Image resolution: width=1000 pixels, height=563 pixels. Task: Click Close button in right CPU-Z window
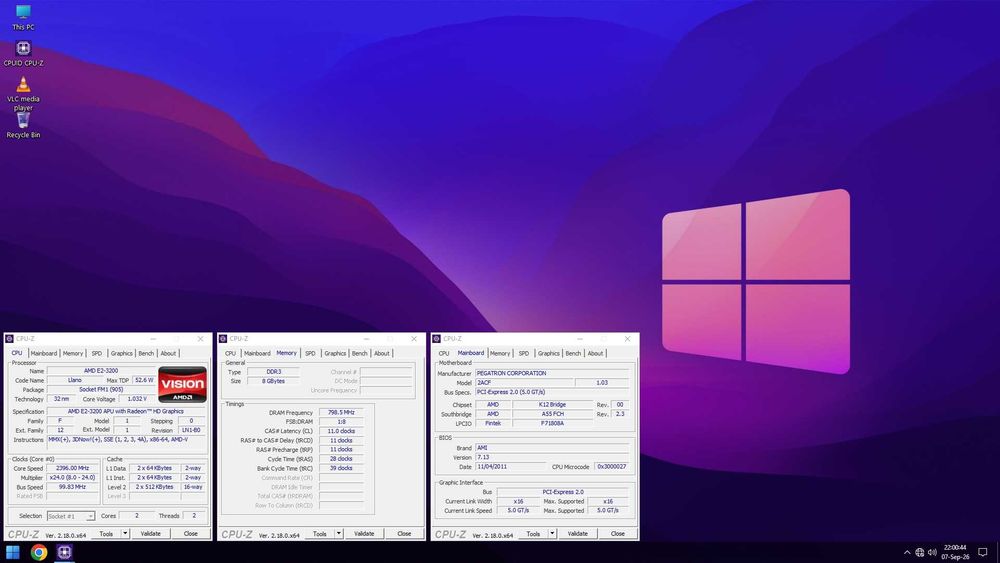pyautogui.click(x=617, y=534)
